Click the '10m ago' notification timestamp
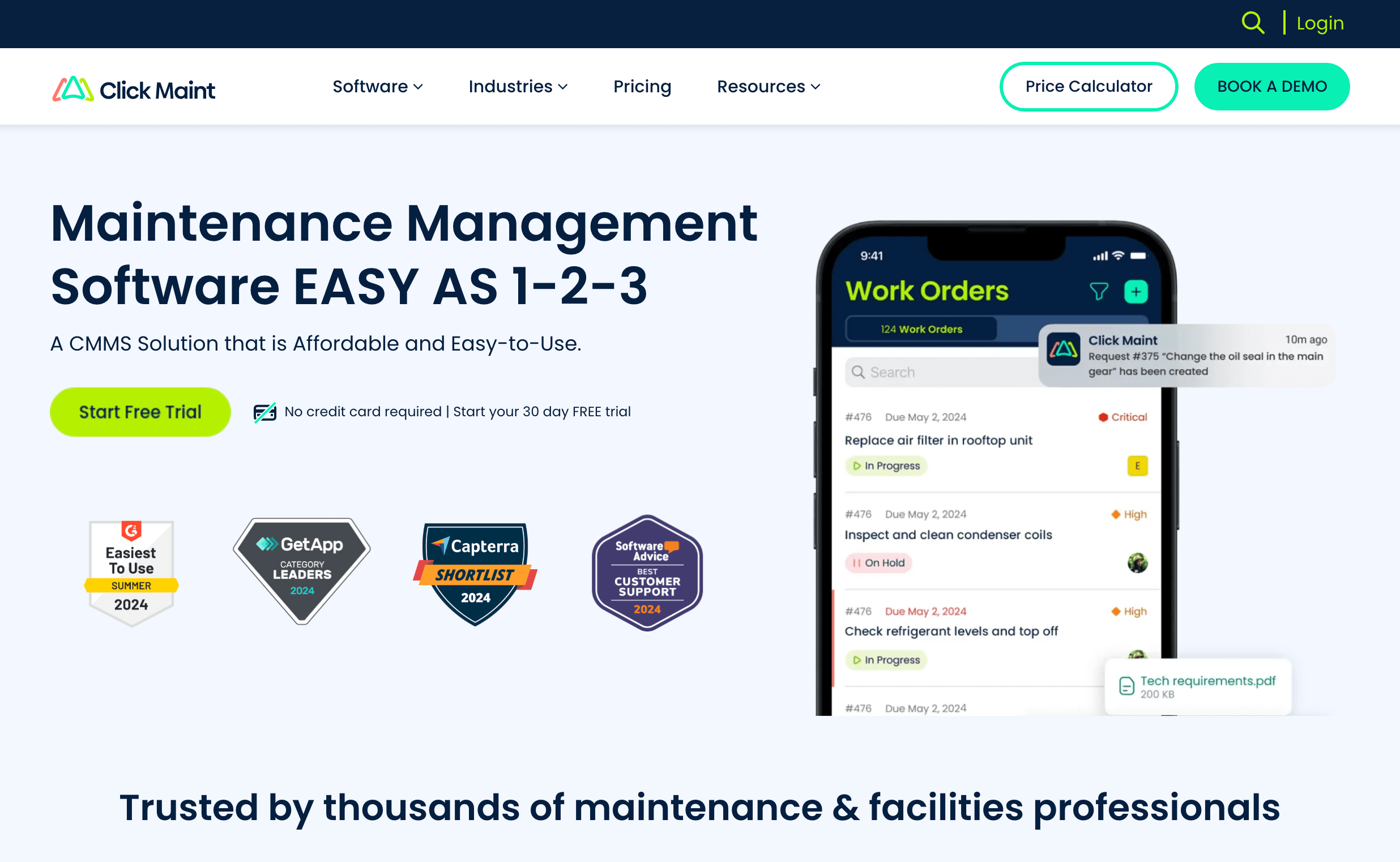Viewport: 1400px width, 862px height. coord(1305,340)
